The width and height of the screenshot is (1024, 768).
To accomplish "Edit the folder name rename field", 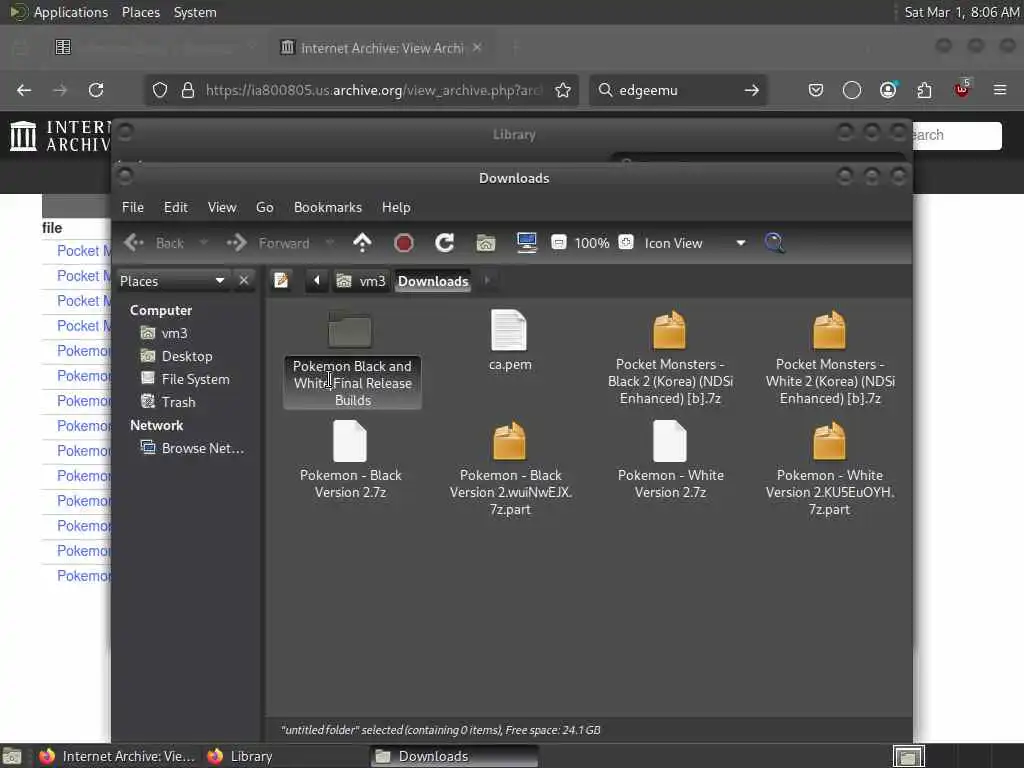I will point(353,383).
